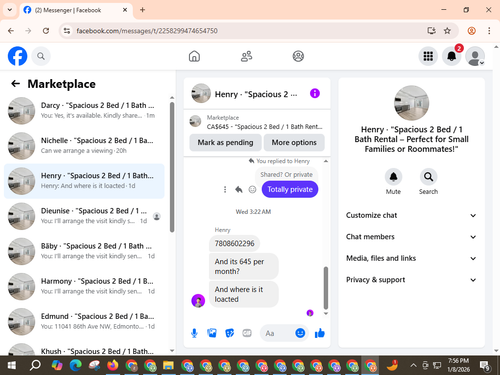
Task: Record a voice clip with microphone
Action: (x=194, y=333)
